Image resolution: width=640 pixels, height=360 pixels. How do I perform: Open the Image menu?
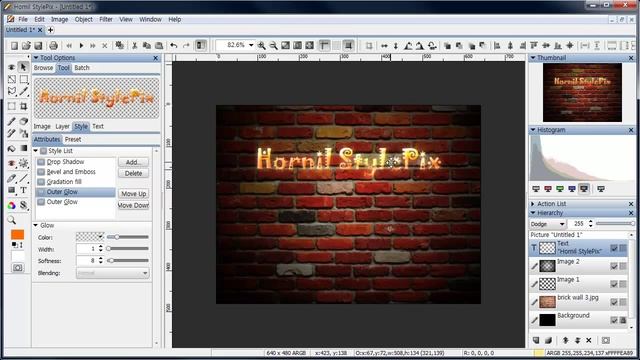pyautogui.click(x=59, y=19)
